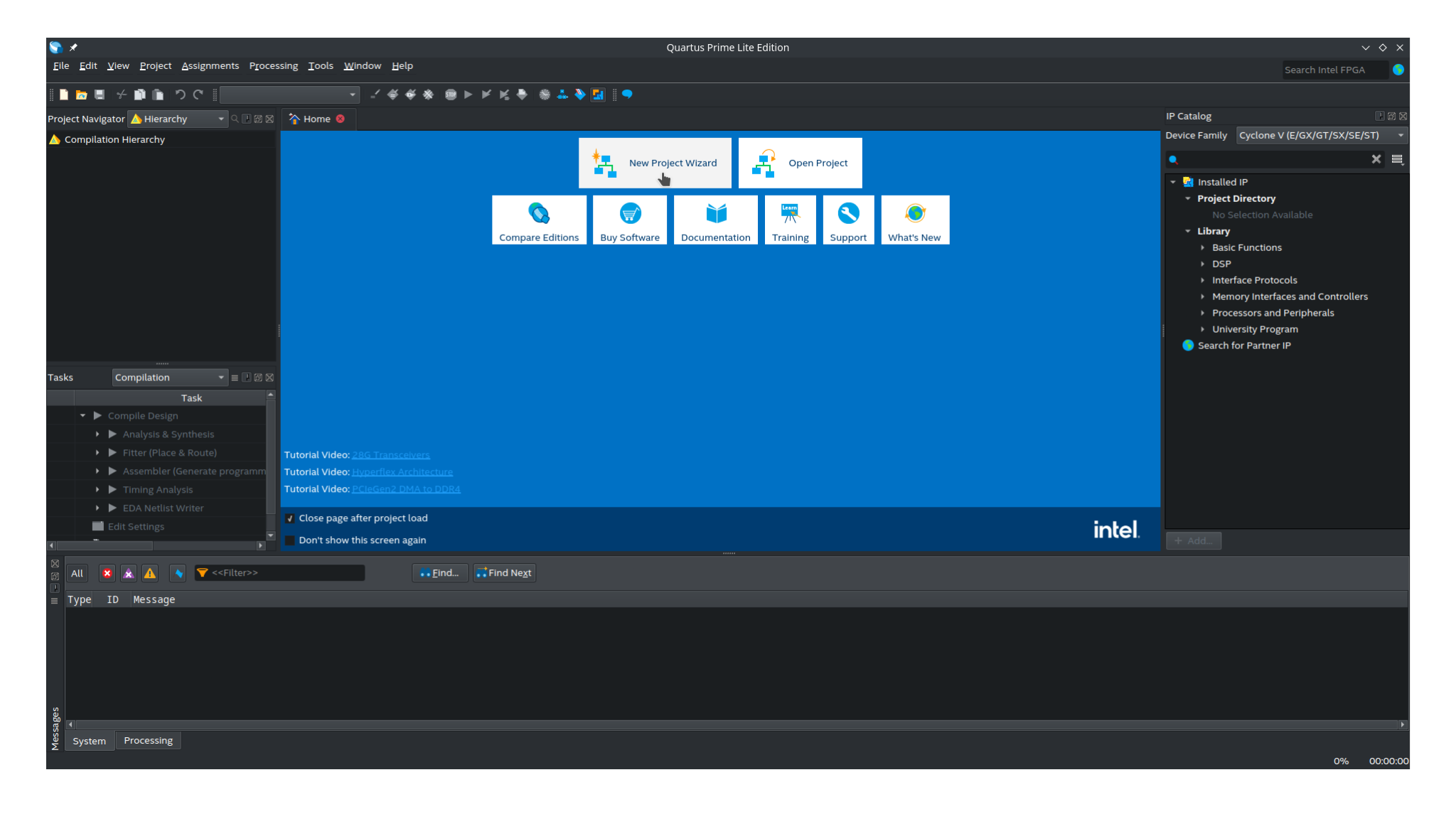Open the Timing Analyzer clock icon
The height and width of the screenshot is (824, 1456).
(x=545, y=95)
